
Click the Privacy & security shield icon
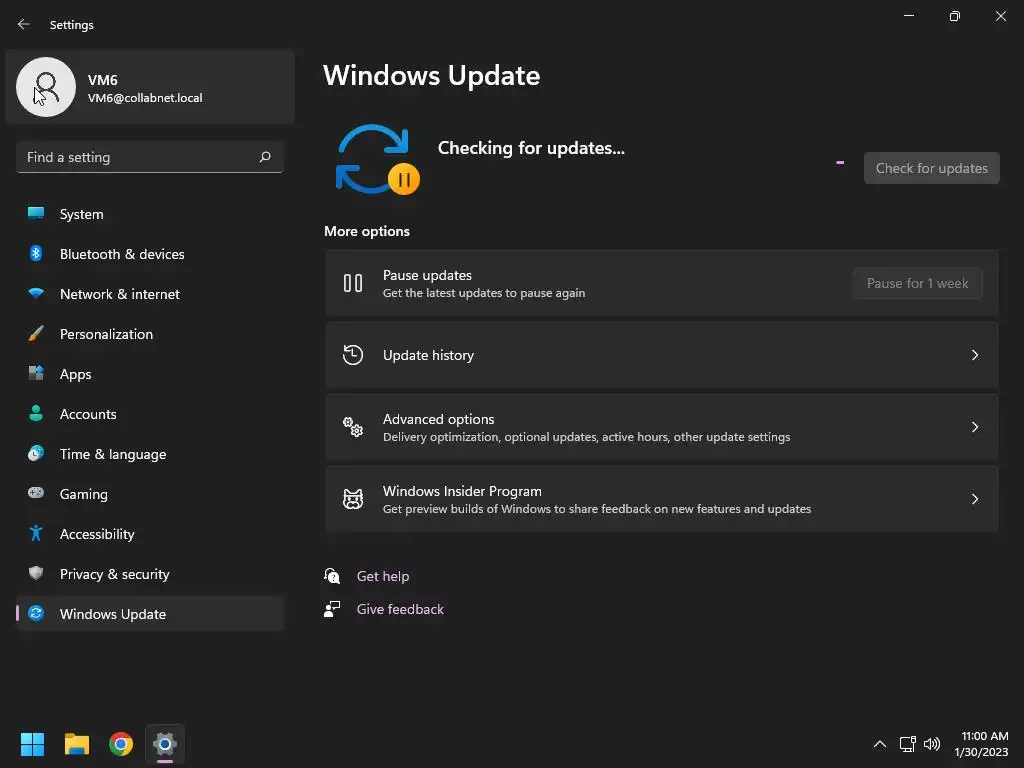click(36, 573)
